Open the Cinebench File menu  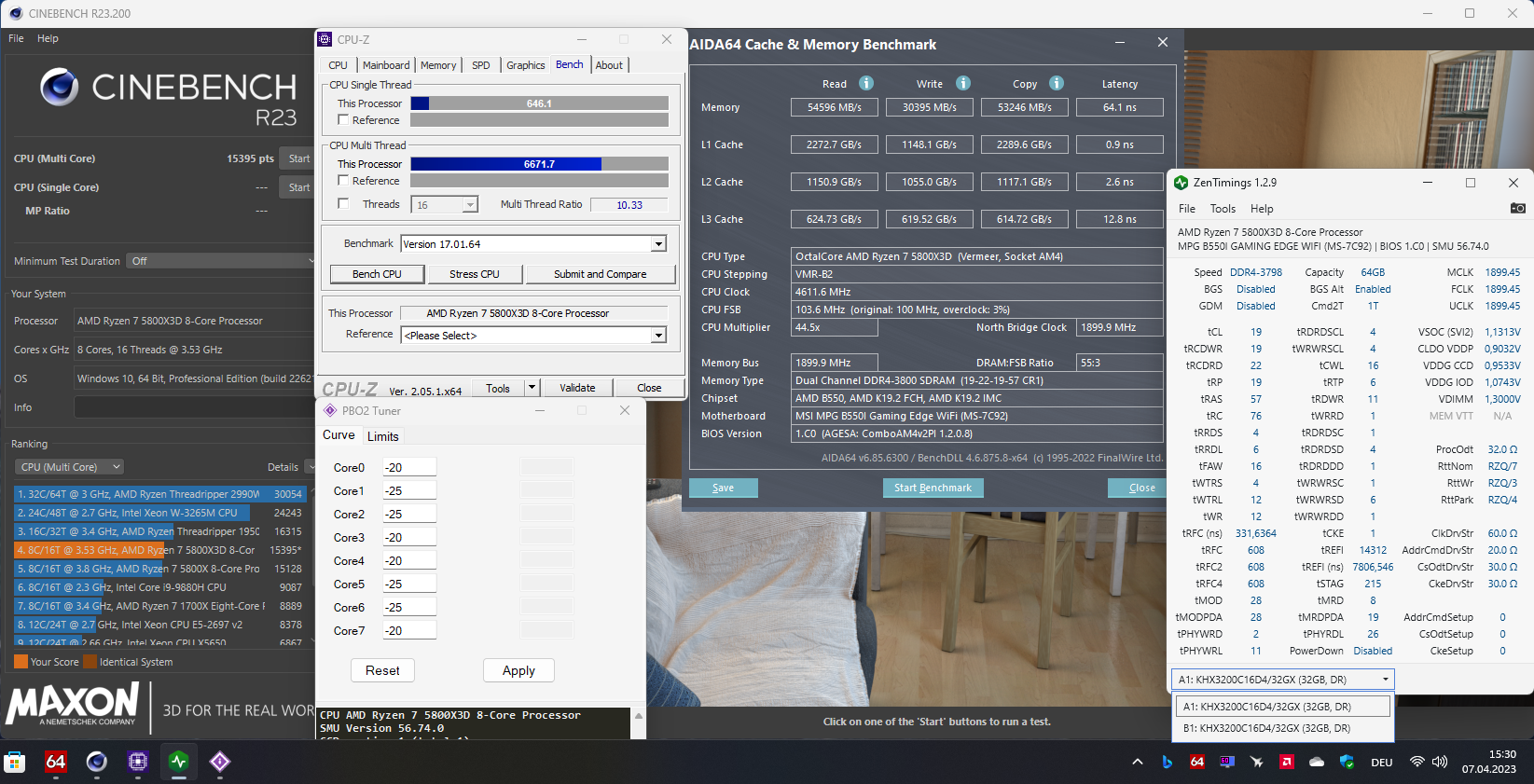coord(16,38)
